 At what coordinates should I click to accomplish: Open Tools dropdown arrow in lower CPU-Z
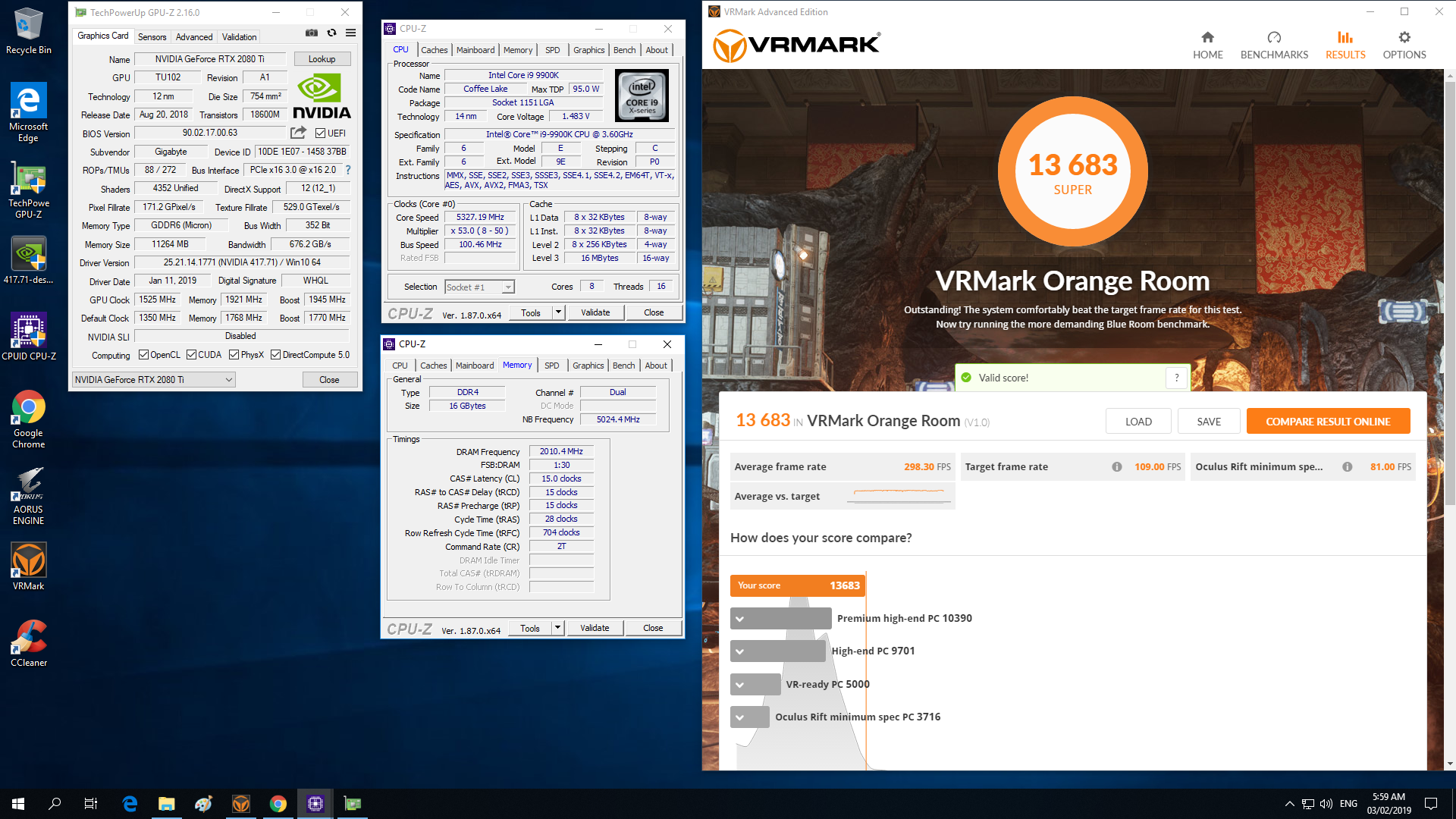558,628
